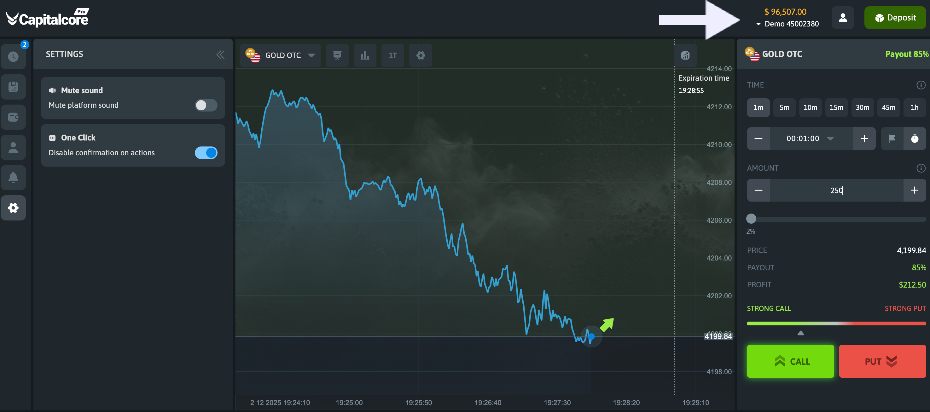Click the amount percentage slider handle
Image resolution: width=930 pixels, height=412 pixels.
coord(751,219)
